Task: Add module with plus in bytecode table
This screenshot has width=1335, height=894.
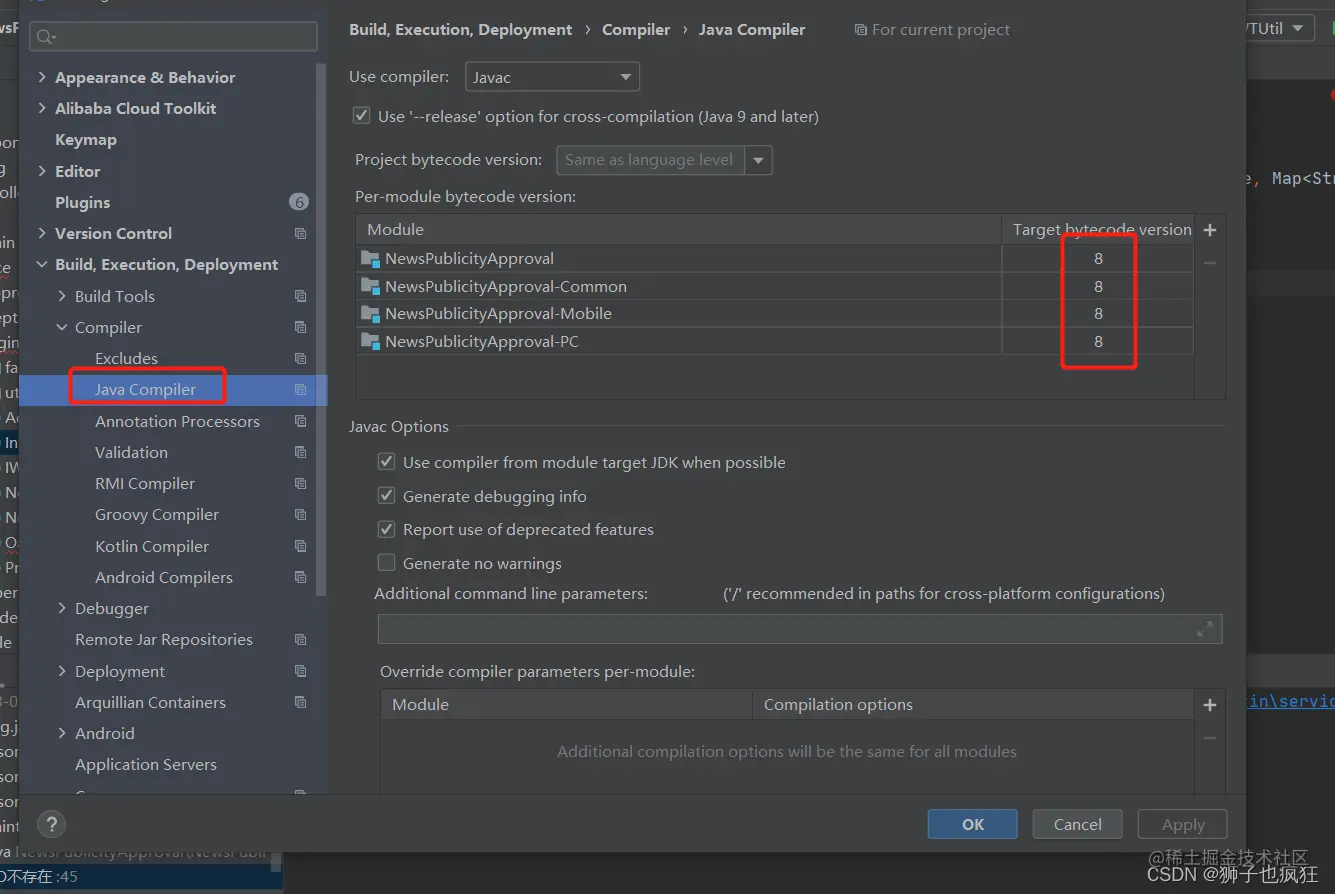Action: [x=1210, y=230]
